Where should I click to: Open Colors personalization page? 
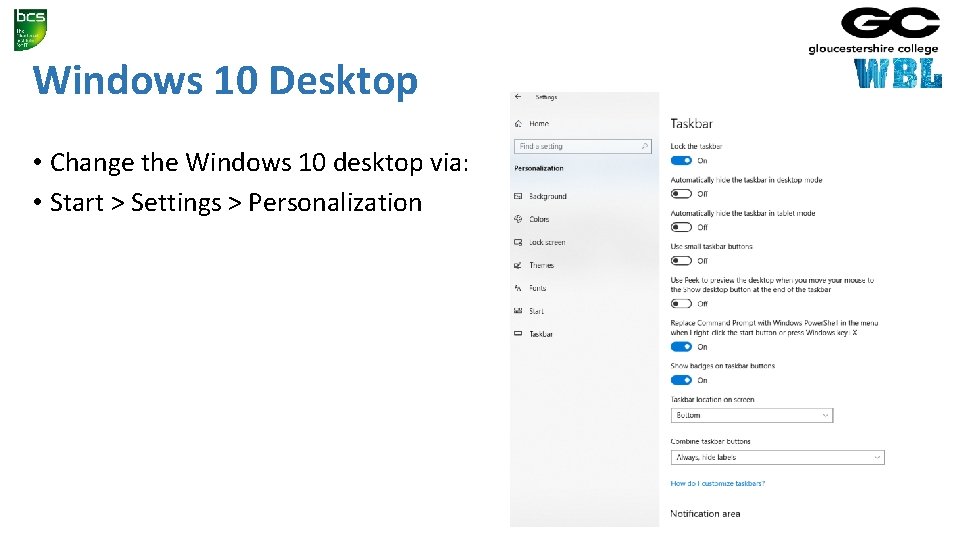point(539,219)
